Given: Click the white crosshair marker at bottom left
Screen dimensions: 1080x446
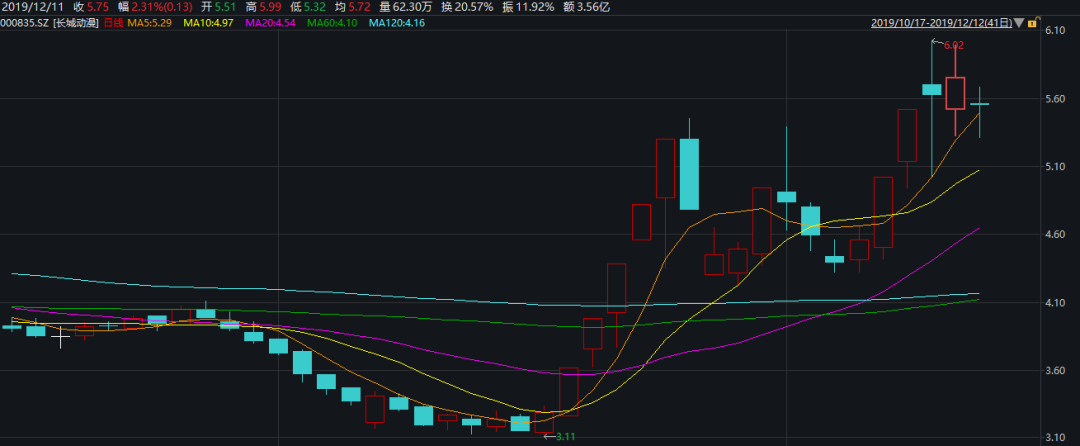Looking at the screenshot, I should tap(61, 338).
